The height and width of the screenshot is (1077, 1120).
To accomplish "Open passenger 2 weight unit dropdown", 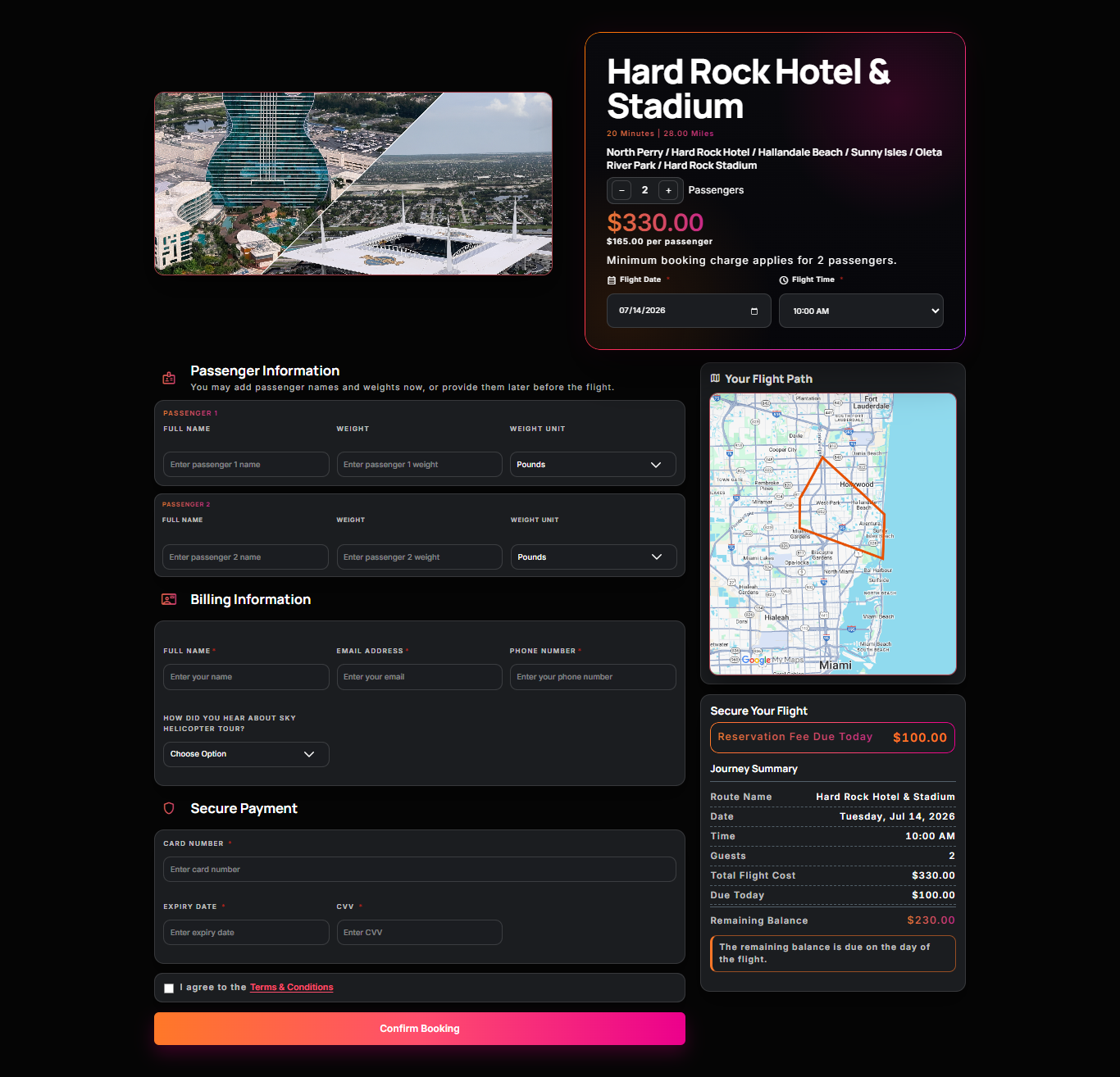I will click(594, 557).
